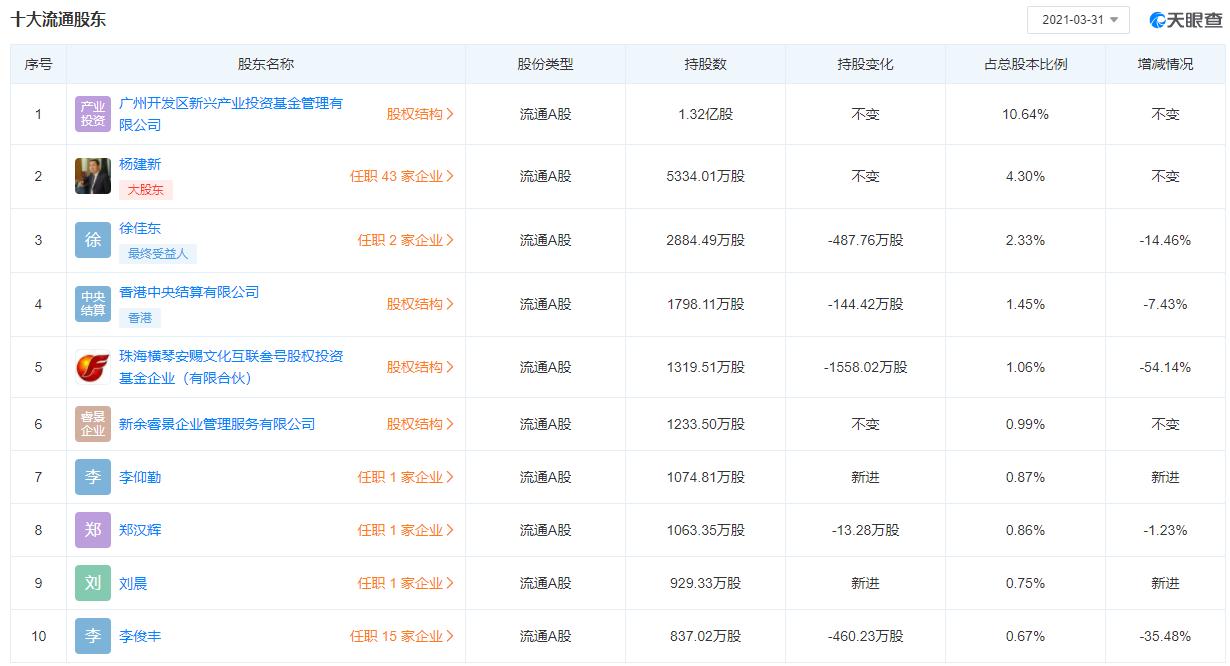The height and width of the screenshot is (666, 1230).
Task: Open 新余睿景企业管理服务有限公司 link
Action: 217,424
